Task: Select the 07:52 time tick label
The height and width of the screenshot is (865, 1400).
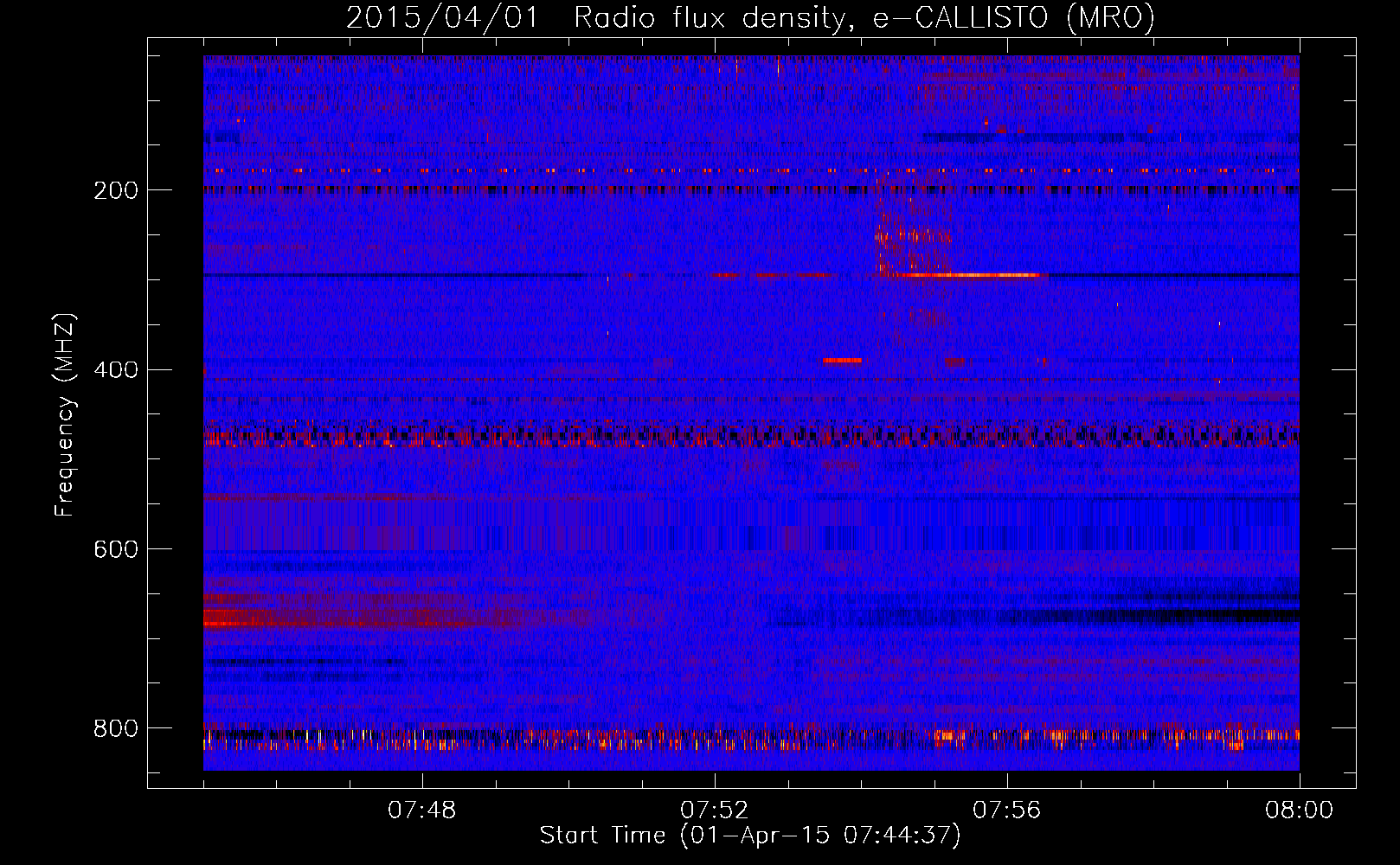Action: pyautogui.click(x=715, y=811)
